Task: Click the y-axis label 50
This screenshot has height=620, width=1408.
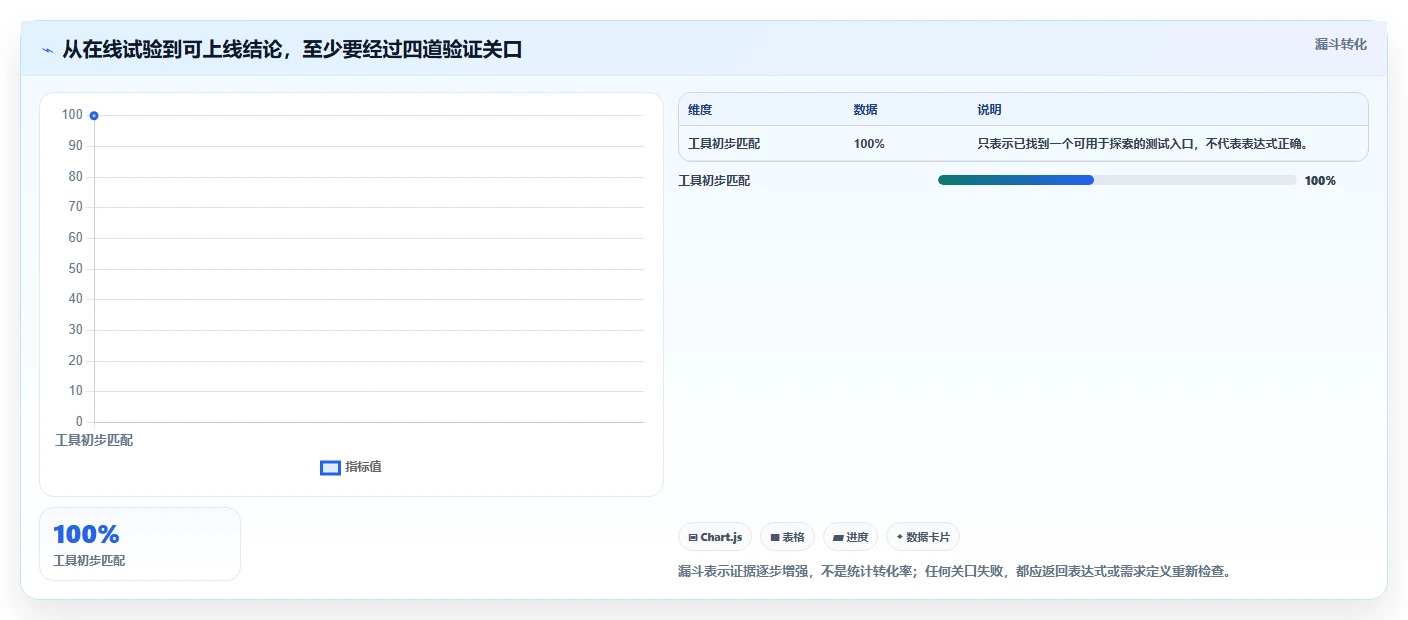Action: [75, 269]
